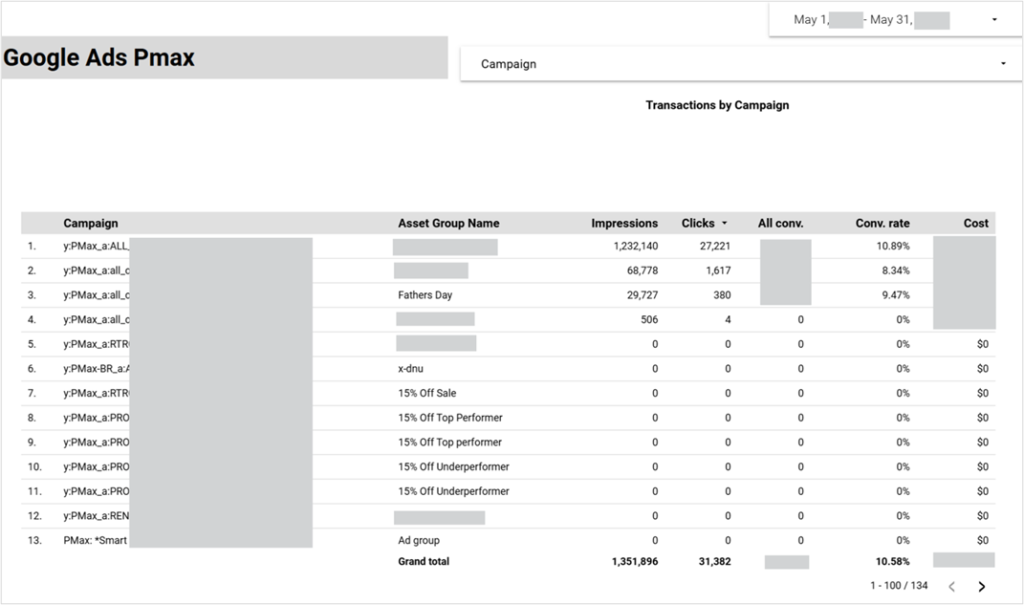The height and width of the screenshot is (605, 1024).
Task: Click the Transactions by Campaign chart title
Action: pyautogui.click(x=717, y=105)
